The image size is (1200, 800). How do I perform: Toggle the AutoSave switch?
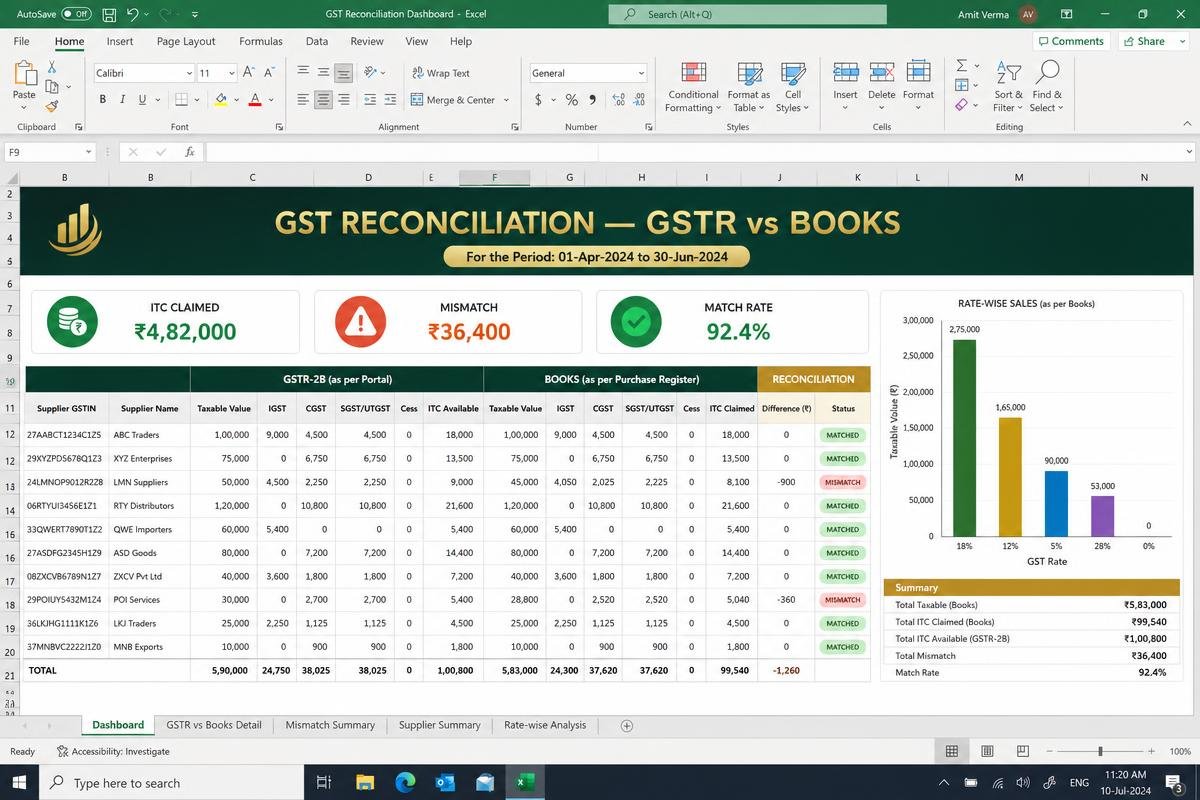pyautogui.click(x=76, y=14)
